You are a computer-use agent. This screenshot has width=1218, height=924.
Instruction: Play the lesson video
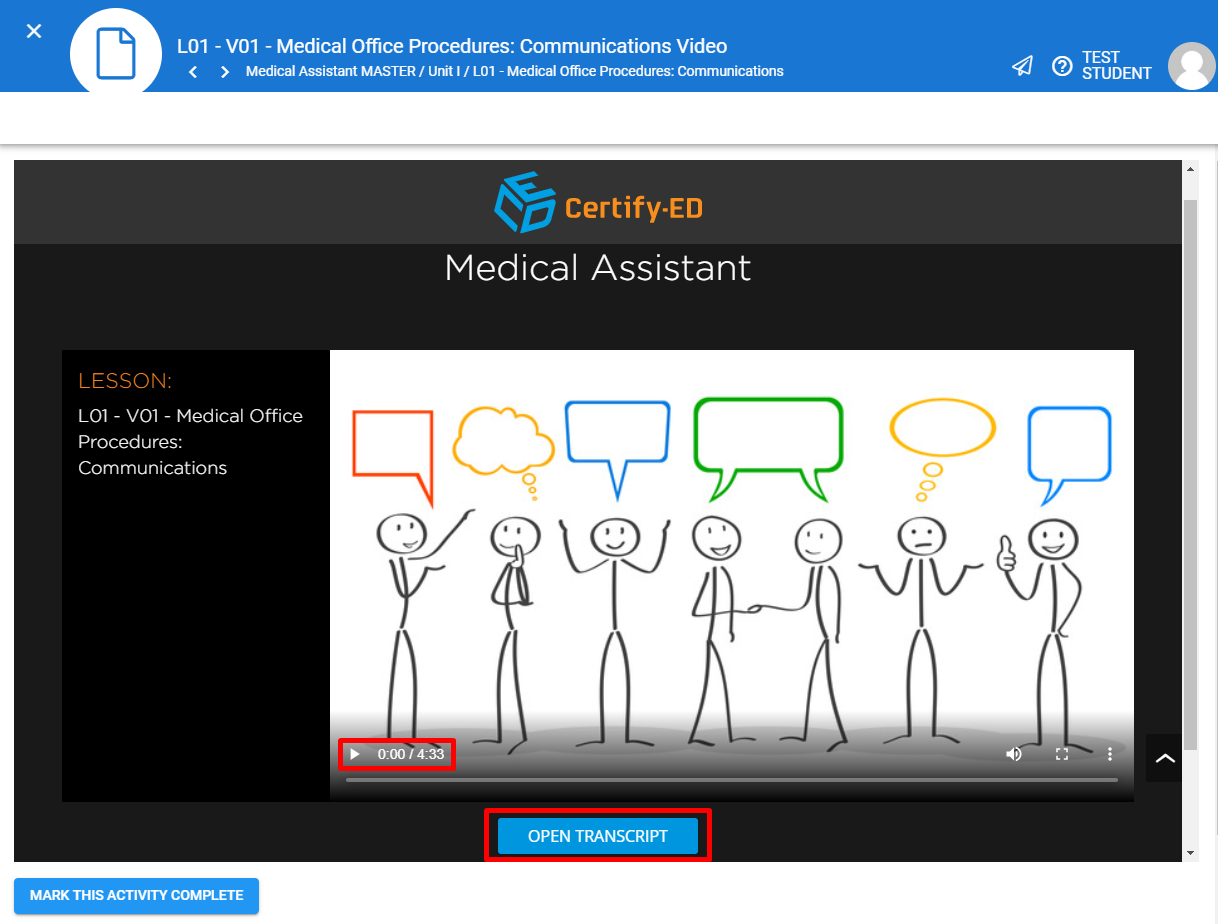pyautogui.click(x=355, y=754)
